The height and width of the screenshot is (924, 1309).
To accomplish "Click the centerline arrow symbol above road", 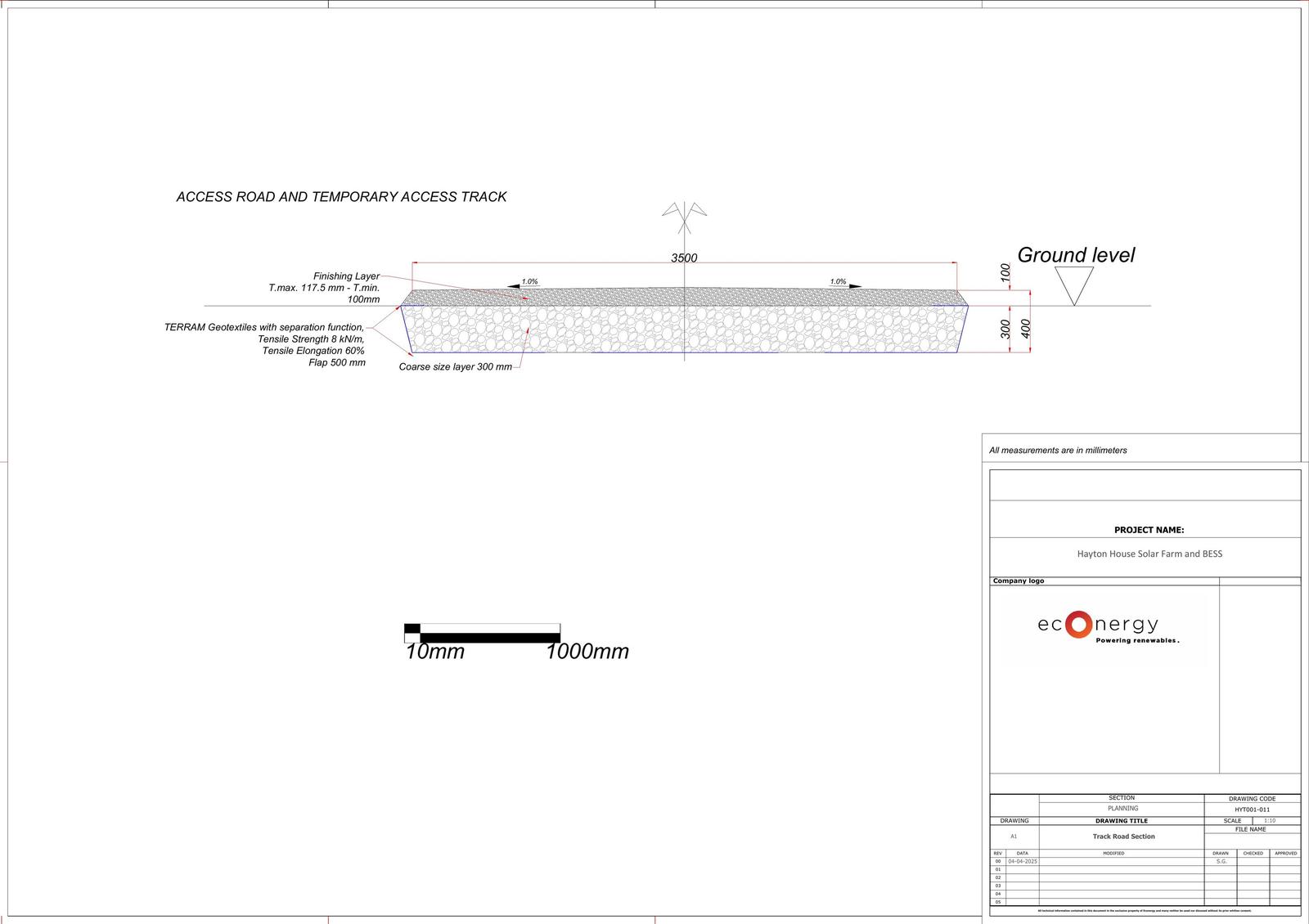I will [x=684, y=213].
